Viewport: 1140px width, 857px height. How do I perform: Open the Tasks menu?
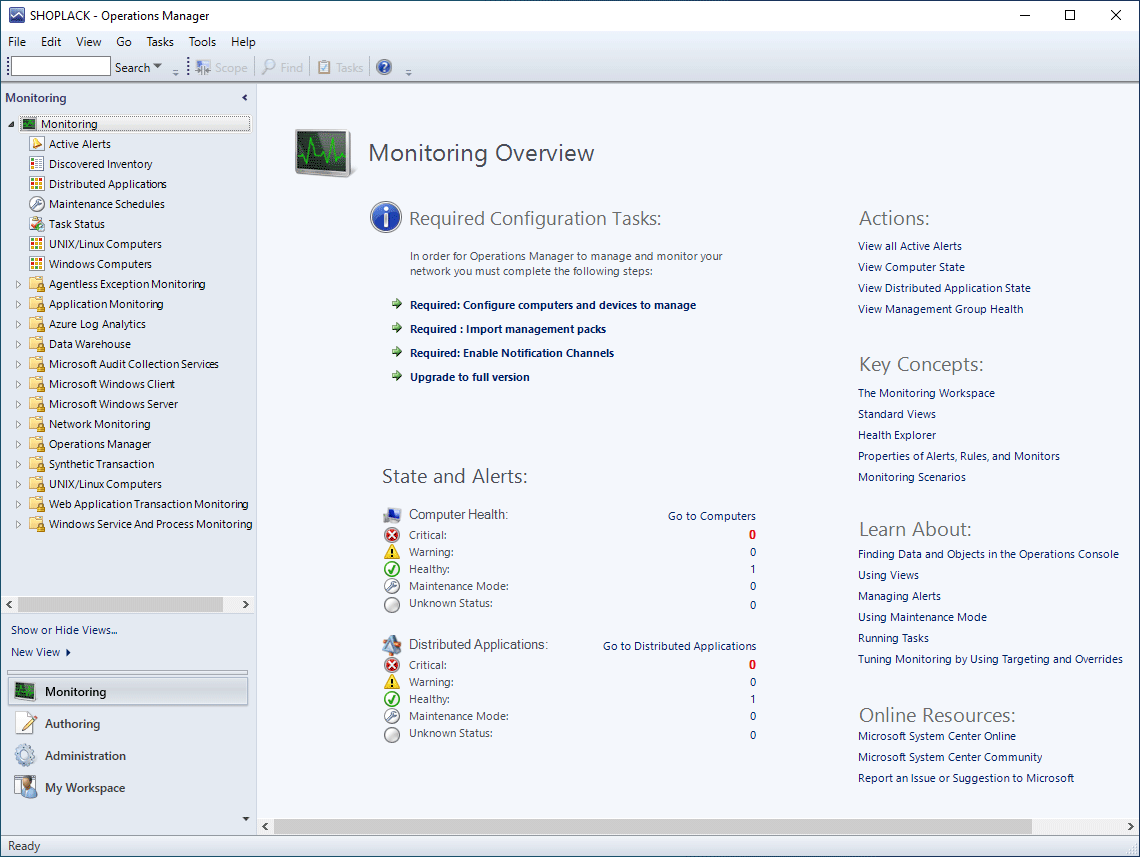pos(160,42)
